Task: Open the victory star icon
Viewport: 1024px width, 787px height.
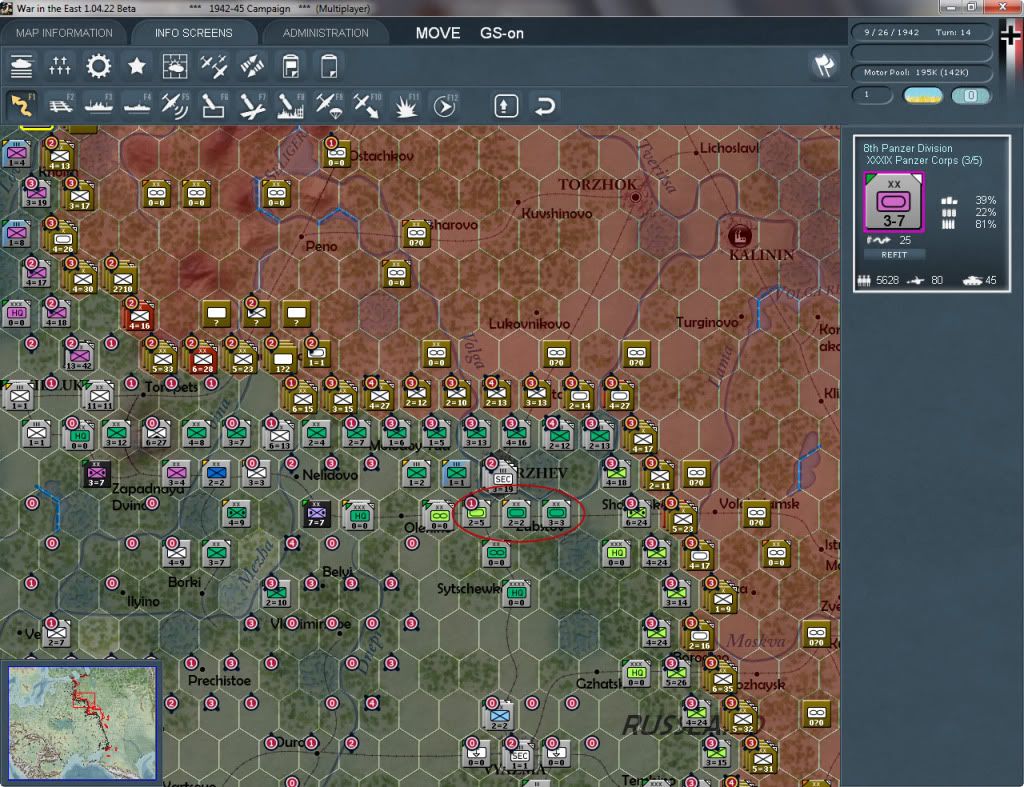Action: pyautogui.click(x=136, y=66)
